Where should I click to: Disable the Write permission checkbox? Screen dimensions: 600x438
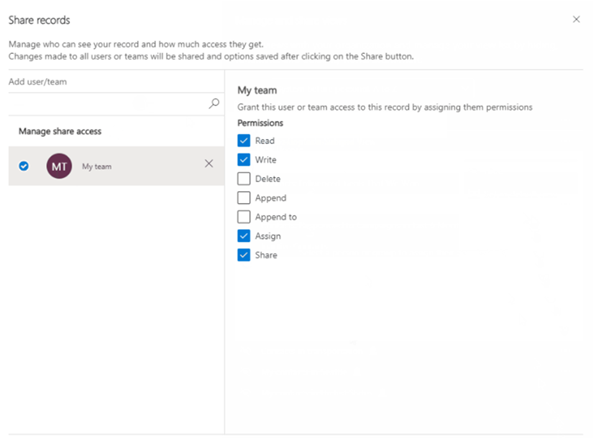coord(244,160)
